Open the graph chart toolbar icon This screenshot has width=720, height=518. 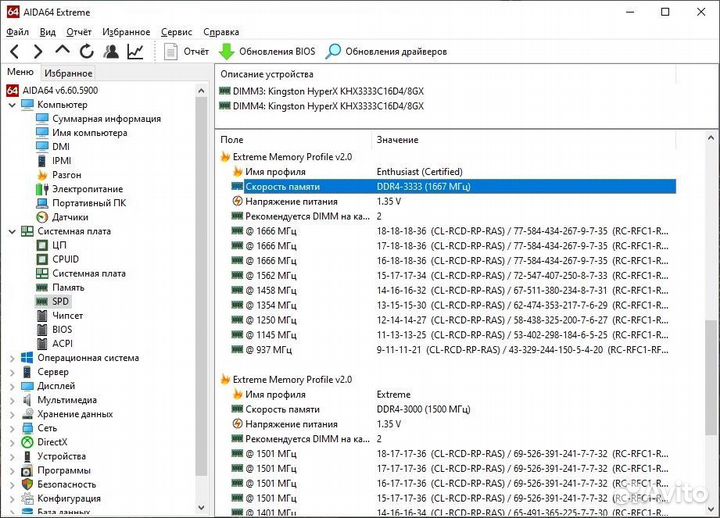(135, 51)
